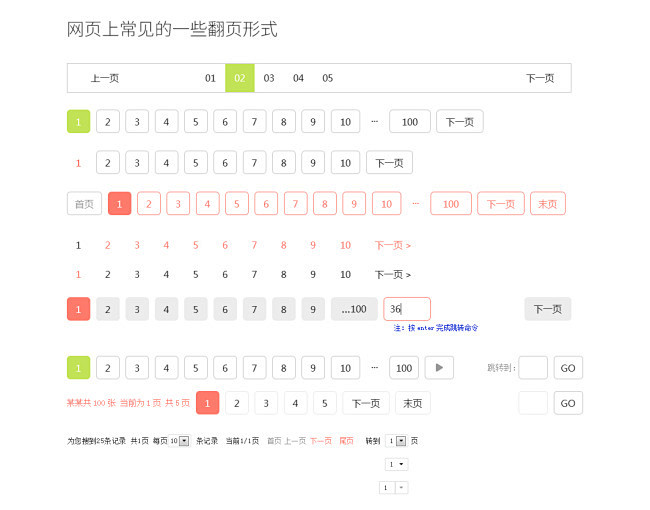Click the red-outlined page 100 button
650x510 pixels.
pyautogui.click(x=451, y=204)
